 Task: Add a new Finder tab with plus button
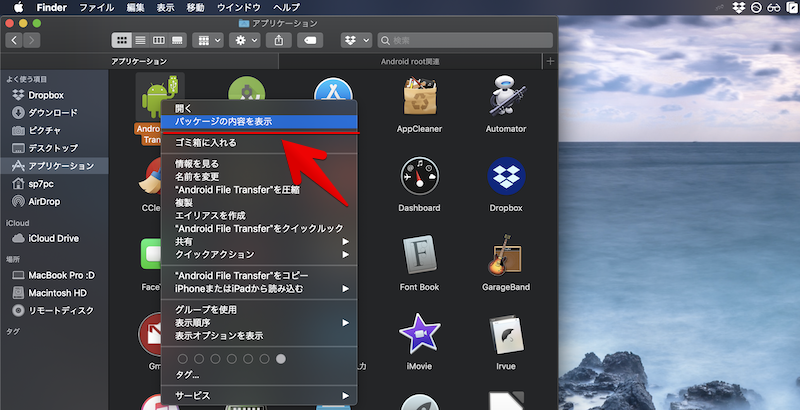click(549, 61)
